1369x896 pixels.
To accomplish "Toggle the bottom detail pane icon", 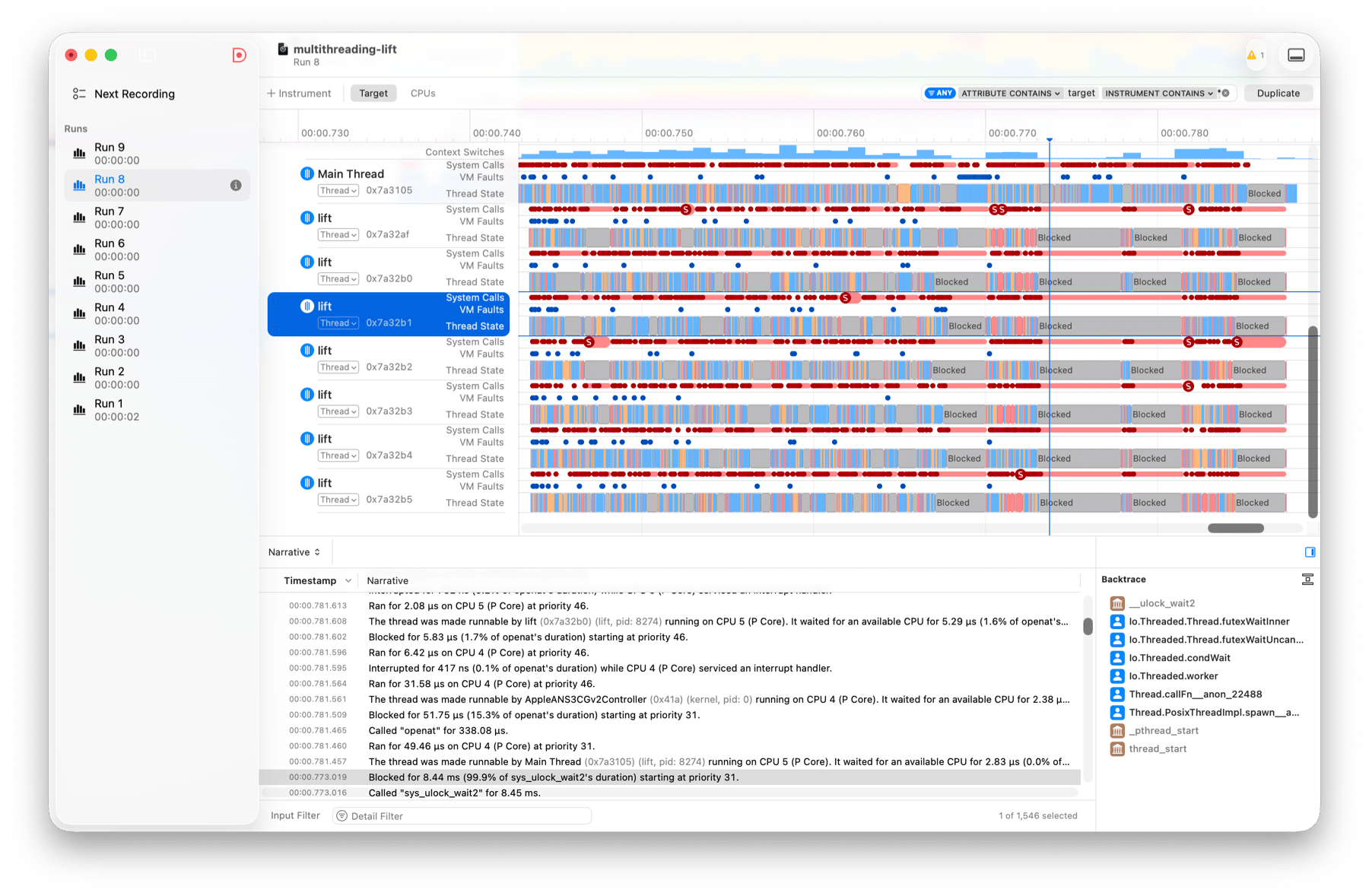I will pos(1296,55).
